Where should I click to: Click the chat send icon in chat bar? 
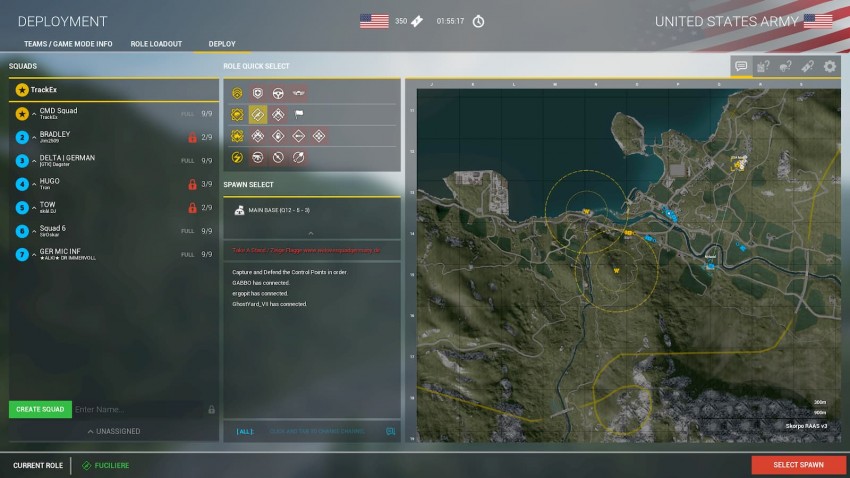click(x=390, y=431)
